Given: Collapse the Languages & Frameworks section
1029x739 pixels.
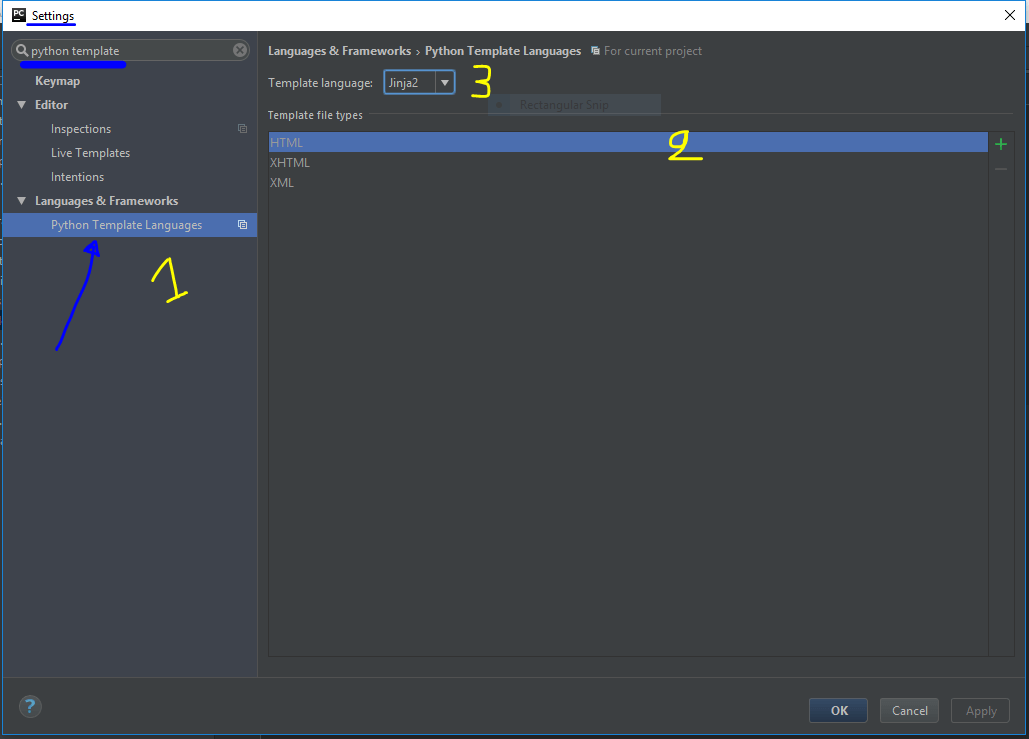Looking at the screenshot, I should (22, 201).
